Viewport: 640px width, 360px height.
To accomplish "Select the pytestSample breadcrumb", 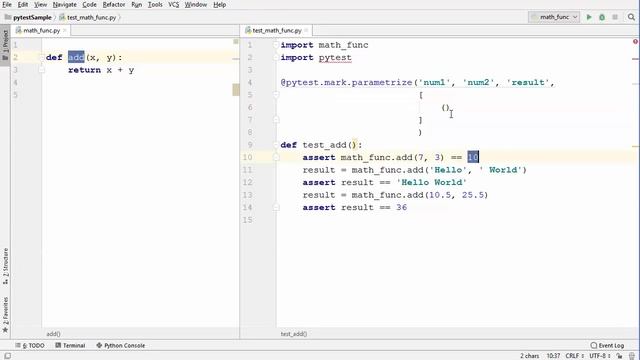I will click(28, 18).
